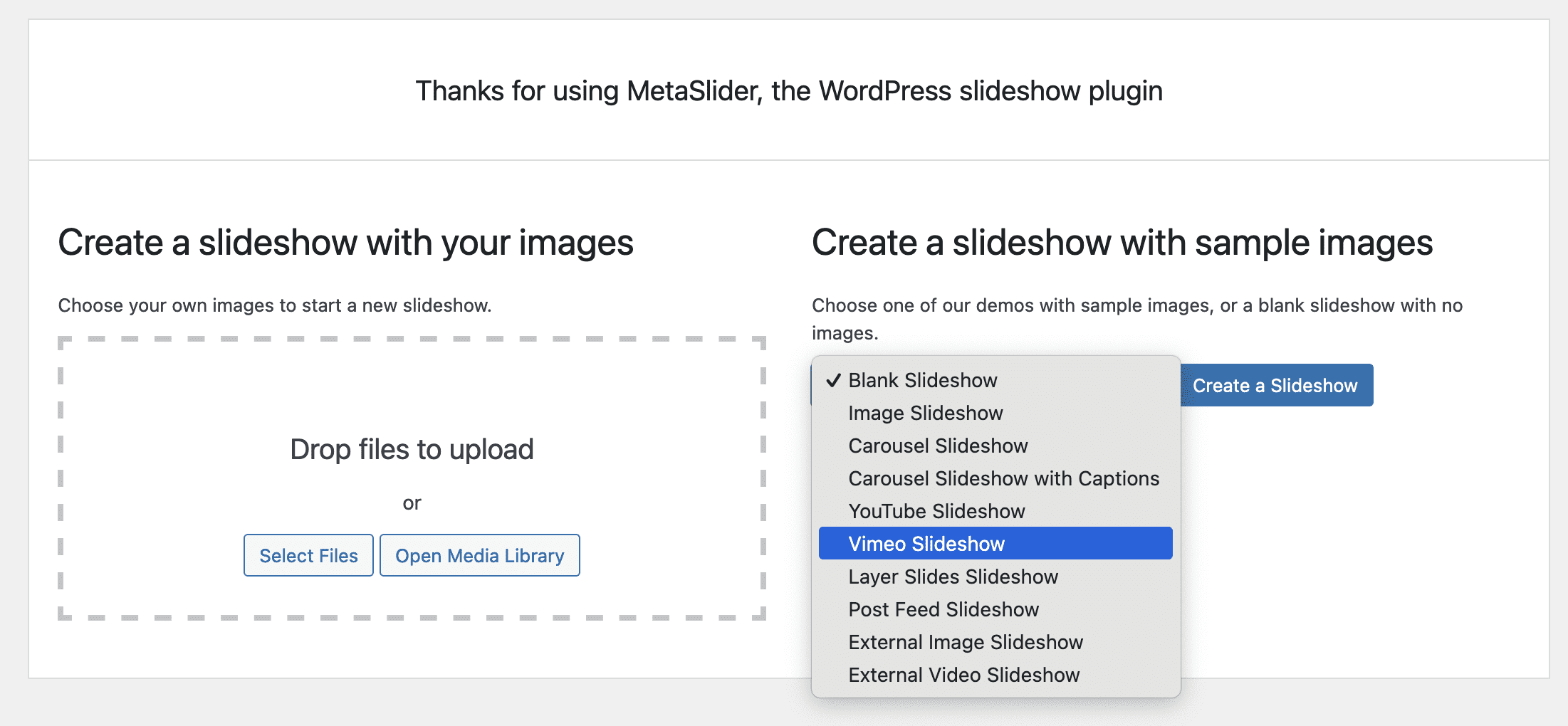Click the checkmark beside Blank Slideshow
Image resolution: width=1568 pixels, height=726 pixels.
(833, 381)
